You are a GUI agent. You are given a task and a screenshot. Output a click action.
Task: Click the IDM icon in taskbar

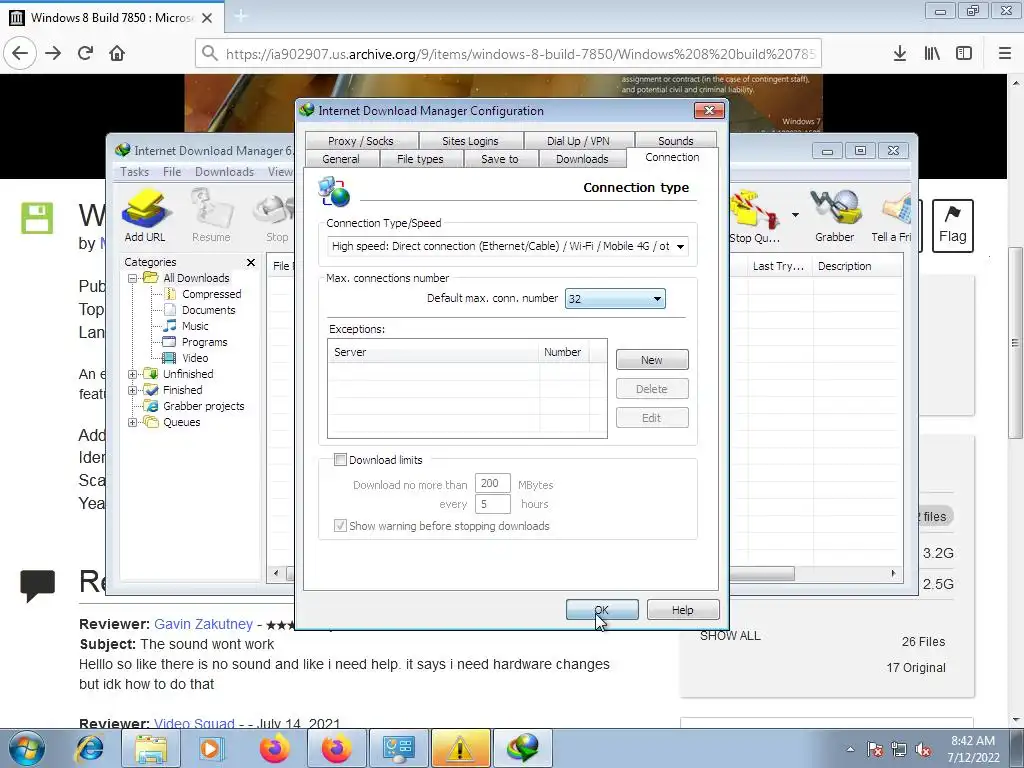tap(522, 748)
